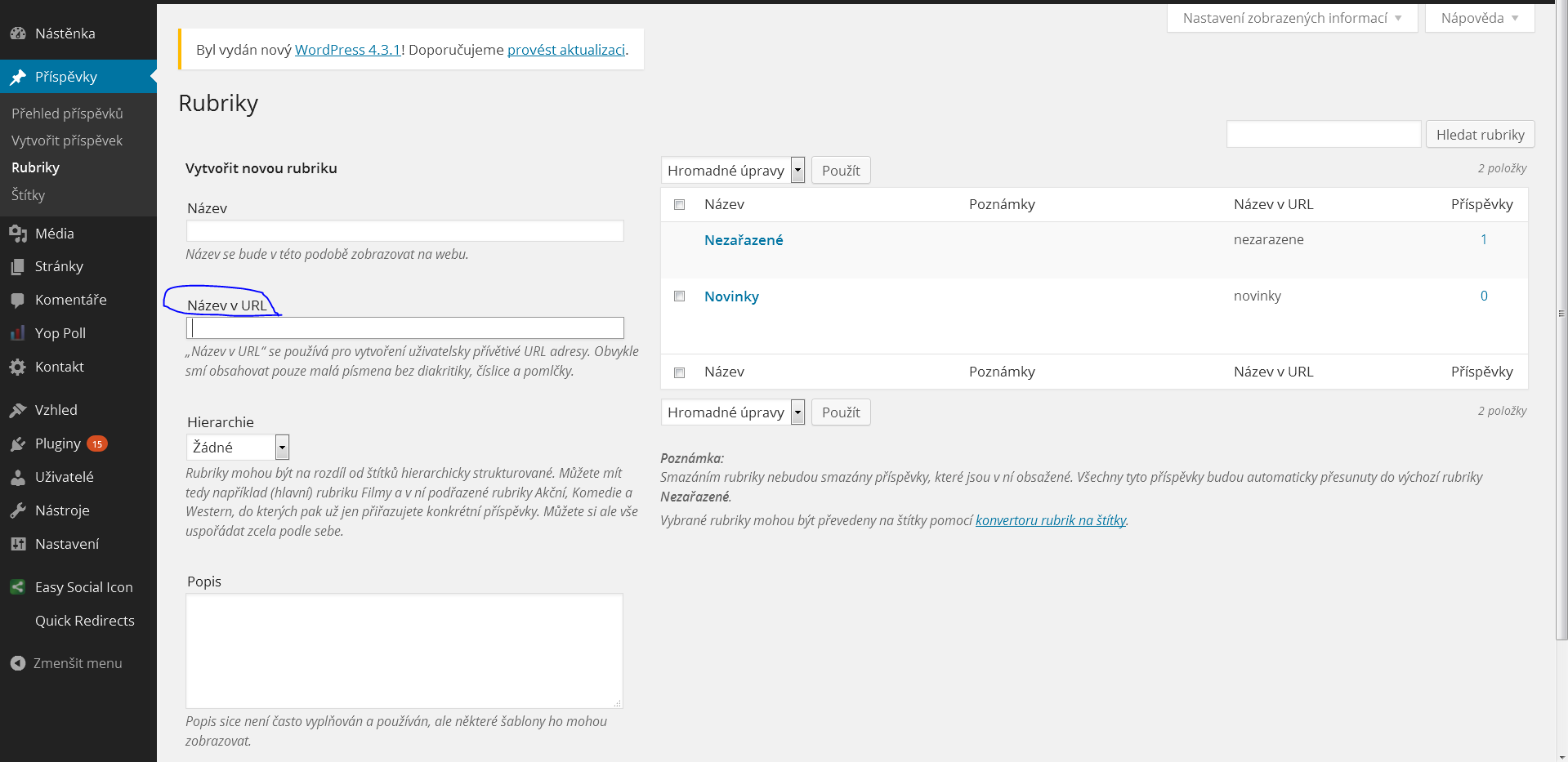Open the top Hromadné úpravy dropdown
Screen dimensions: 1568x762
tap(732, 170)
